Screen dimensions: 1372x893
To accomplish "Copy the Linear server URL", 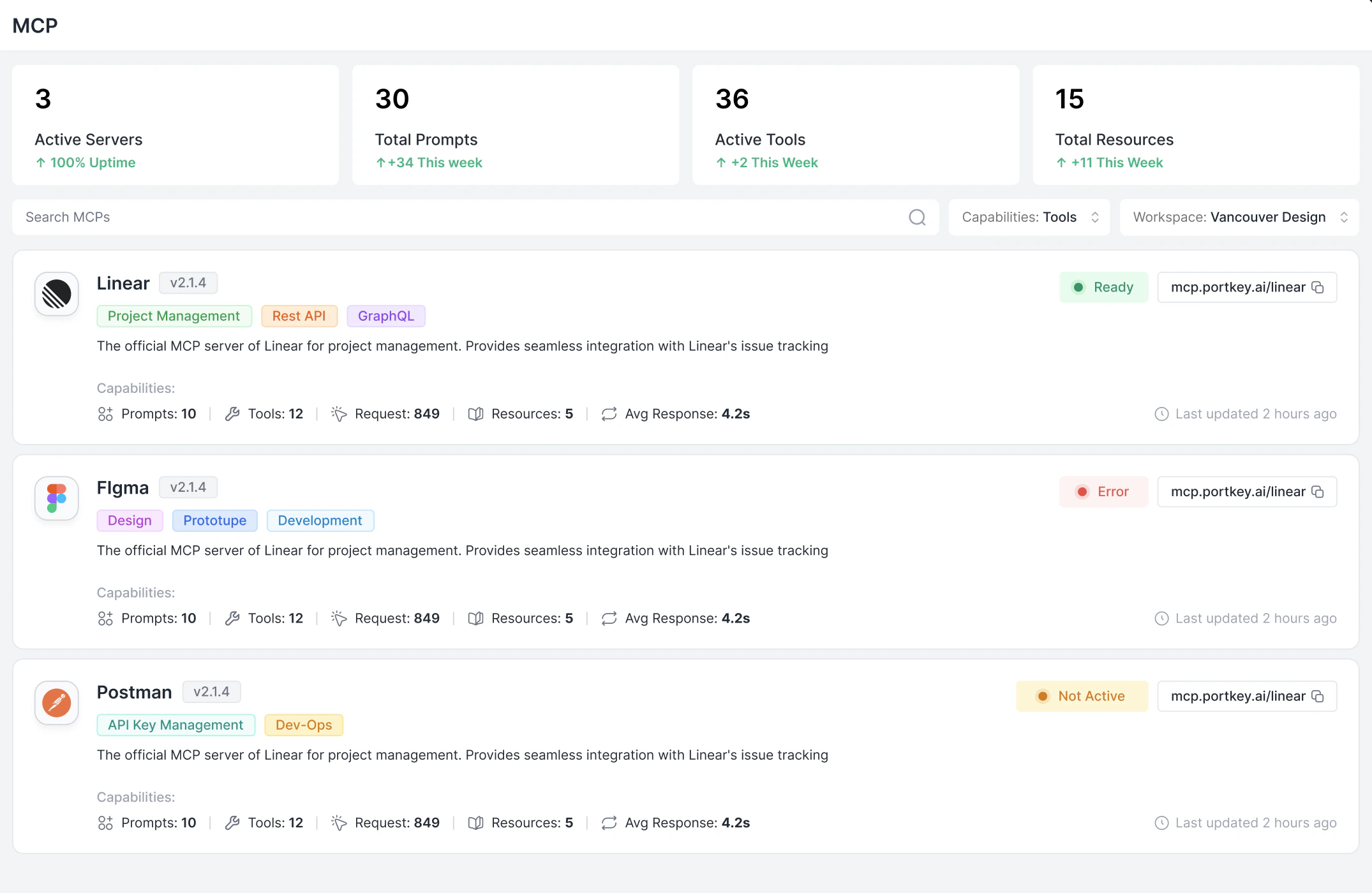I will (1318, 288).
